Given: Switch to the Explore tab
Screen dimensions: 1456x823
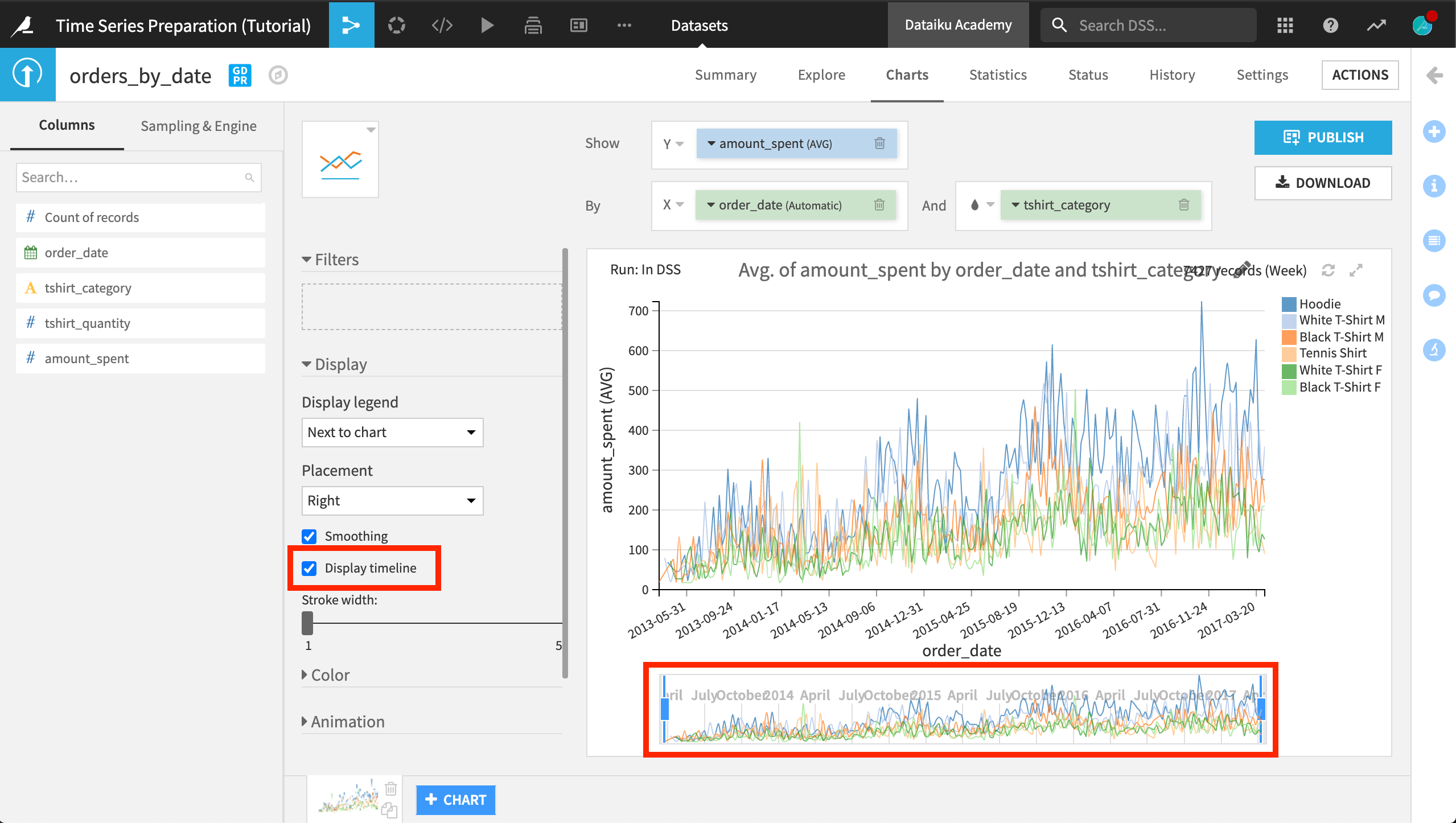Looking at the screenshot, I should coord(820,75).
